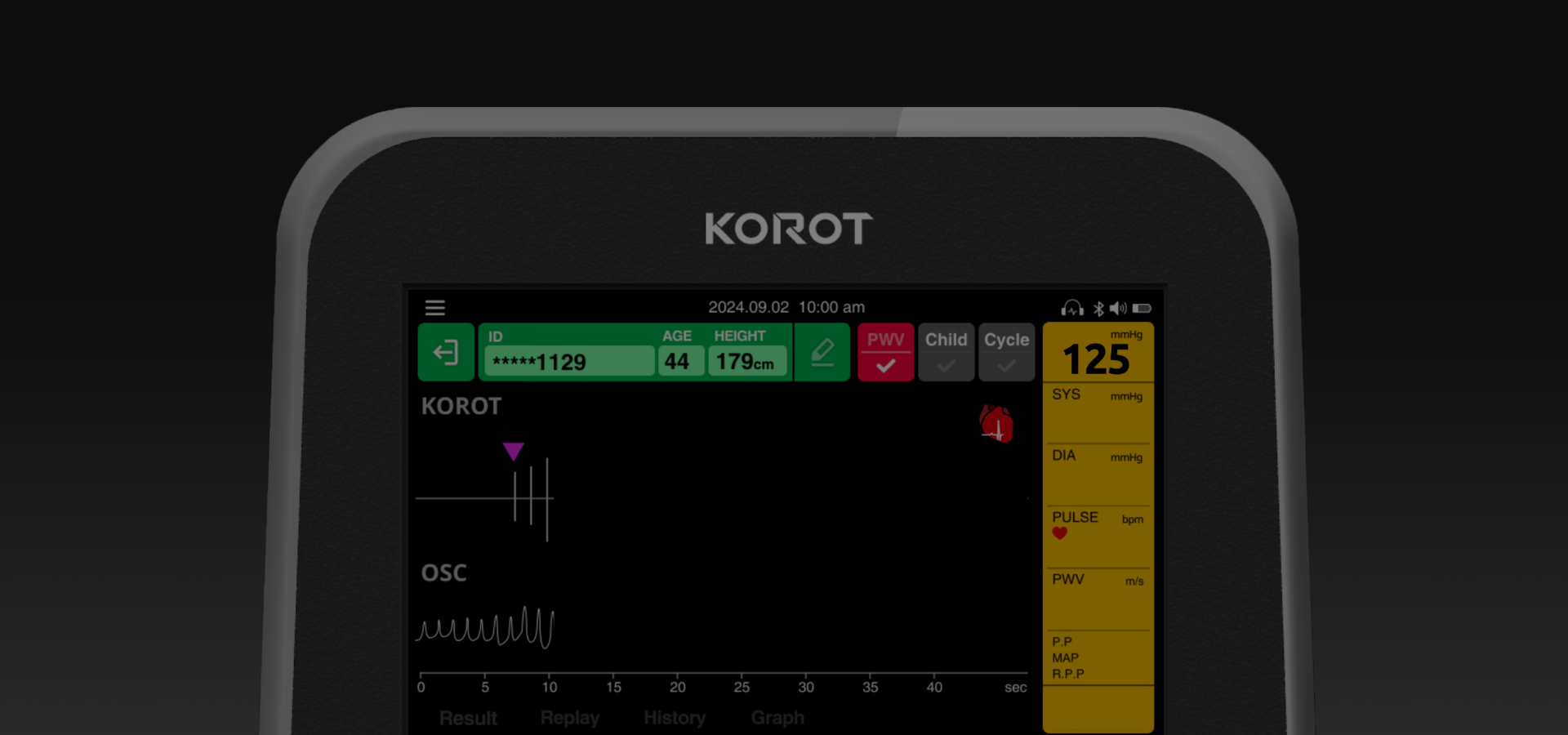
Task: Tap the P.P label
Action: (x=1062, y=642)
